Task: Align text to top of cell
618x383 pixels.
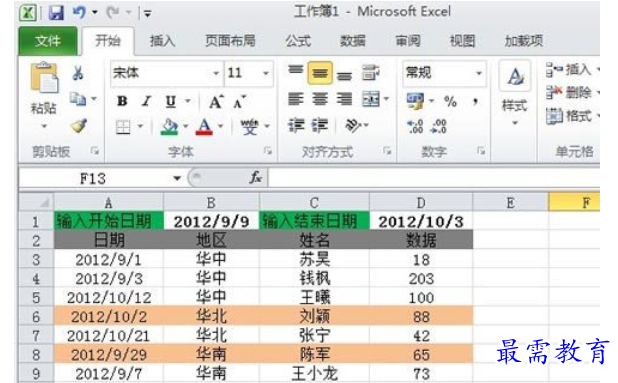Action: (296, 71)
